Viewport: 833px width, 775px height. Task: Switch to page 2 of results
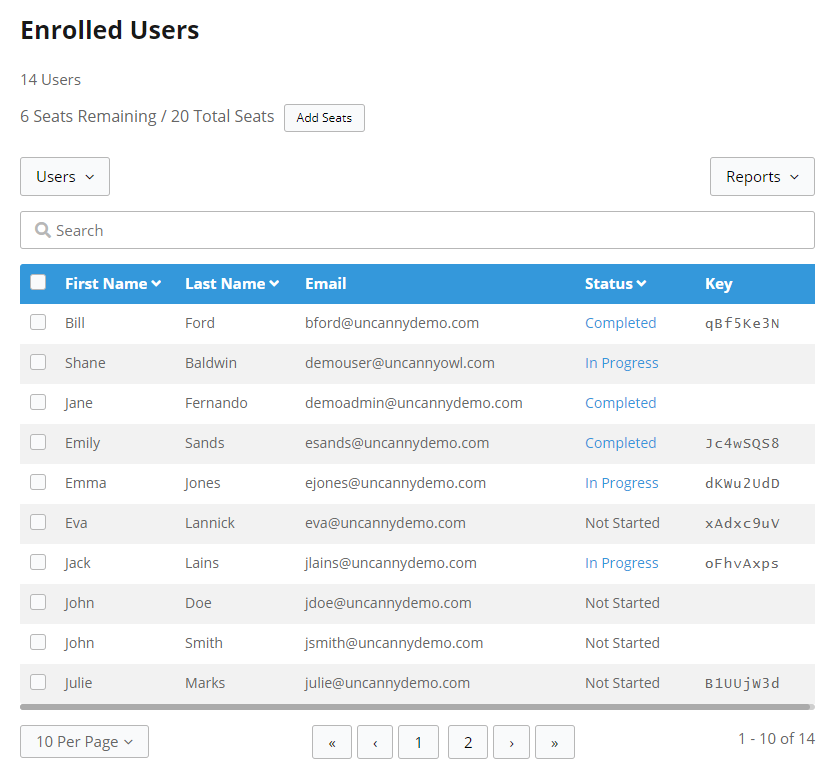pos(468,742)
